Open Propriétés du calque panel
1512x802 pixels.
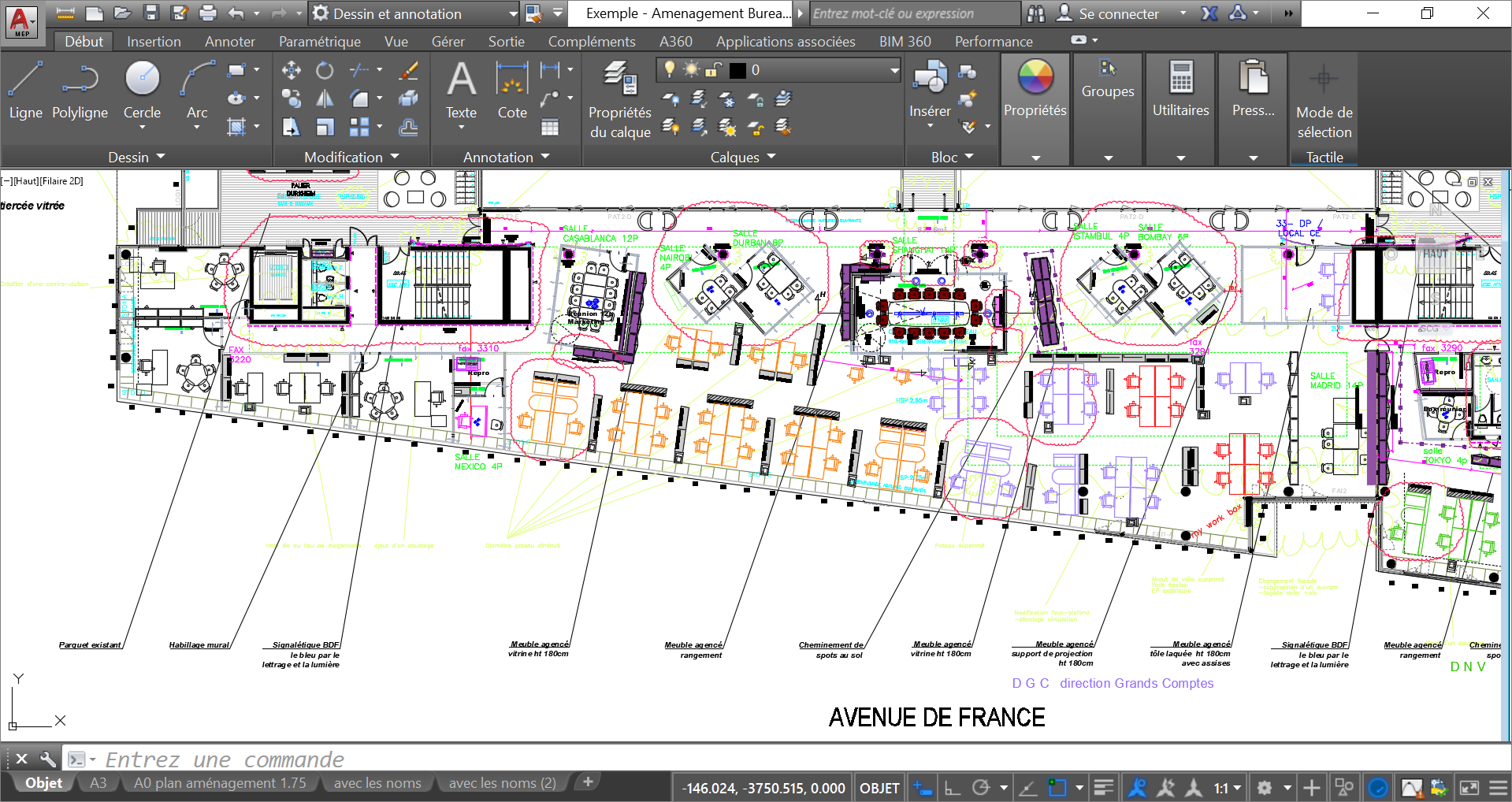[620, 99]
